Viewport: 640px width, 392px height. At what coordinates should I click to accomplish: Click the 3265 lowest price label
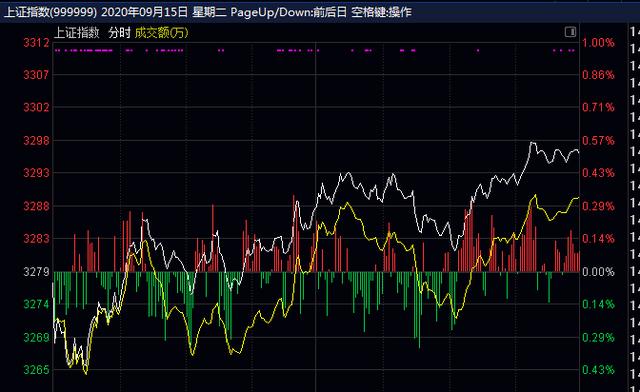(36, 370)
